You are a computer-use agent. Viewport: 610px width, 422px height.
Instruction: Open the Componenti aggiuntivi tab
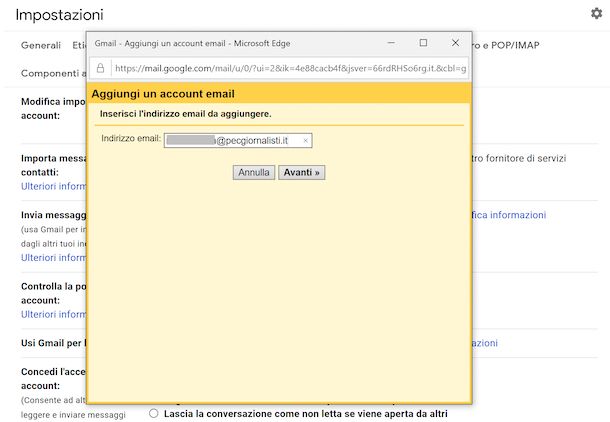pyautogui.click(x=53, y=74)
